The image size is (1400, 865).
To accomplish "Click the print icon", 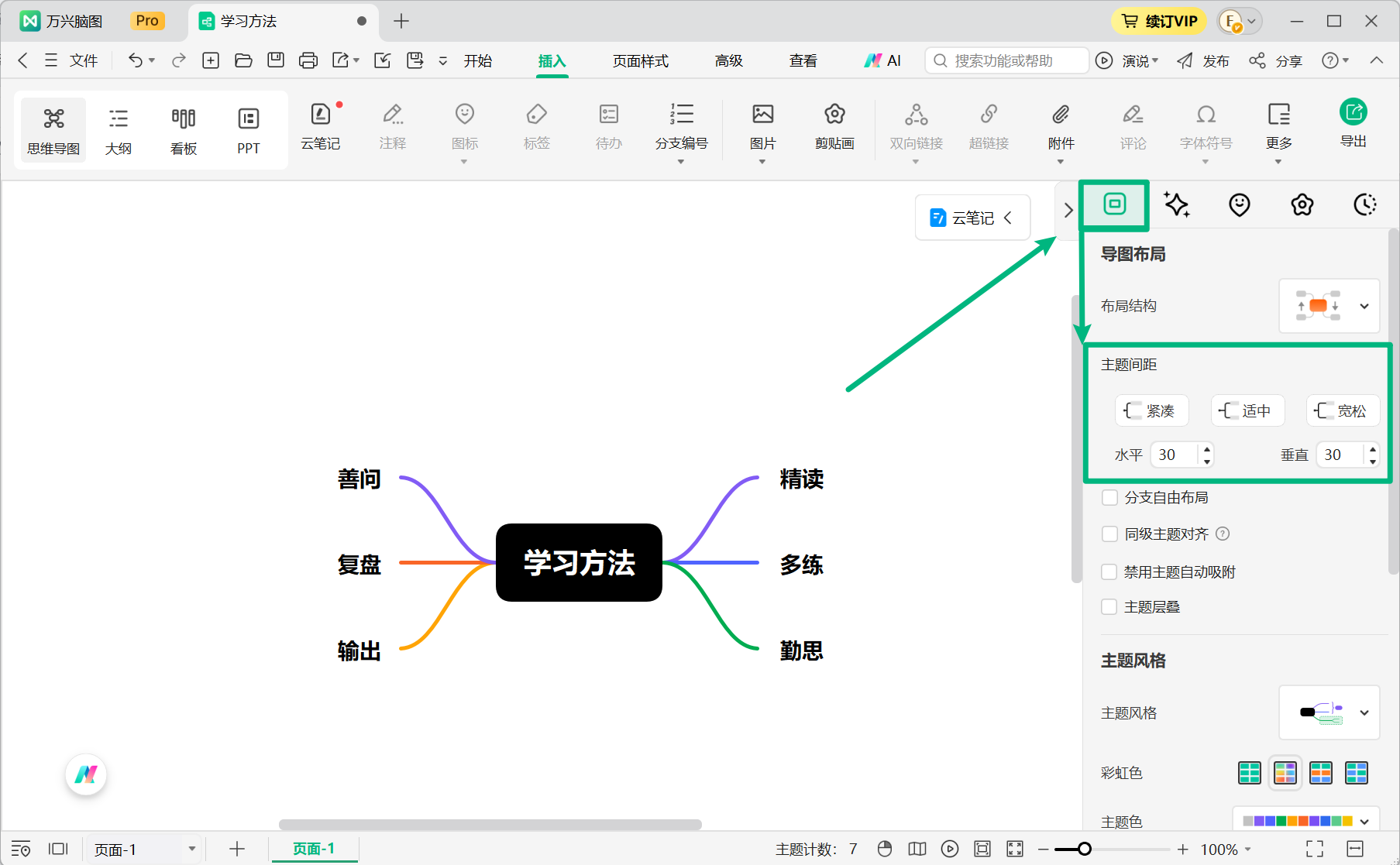I will pos(308,60).
